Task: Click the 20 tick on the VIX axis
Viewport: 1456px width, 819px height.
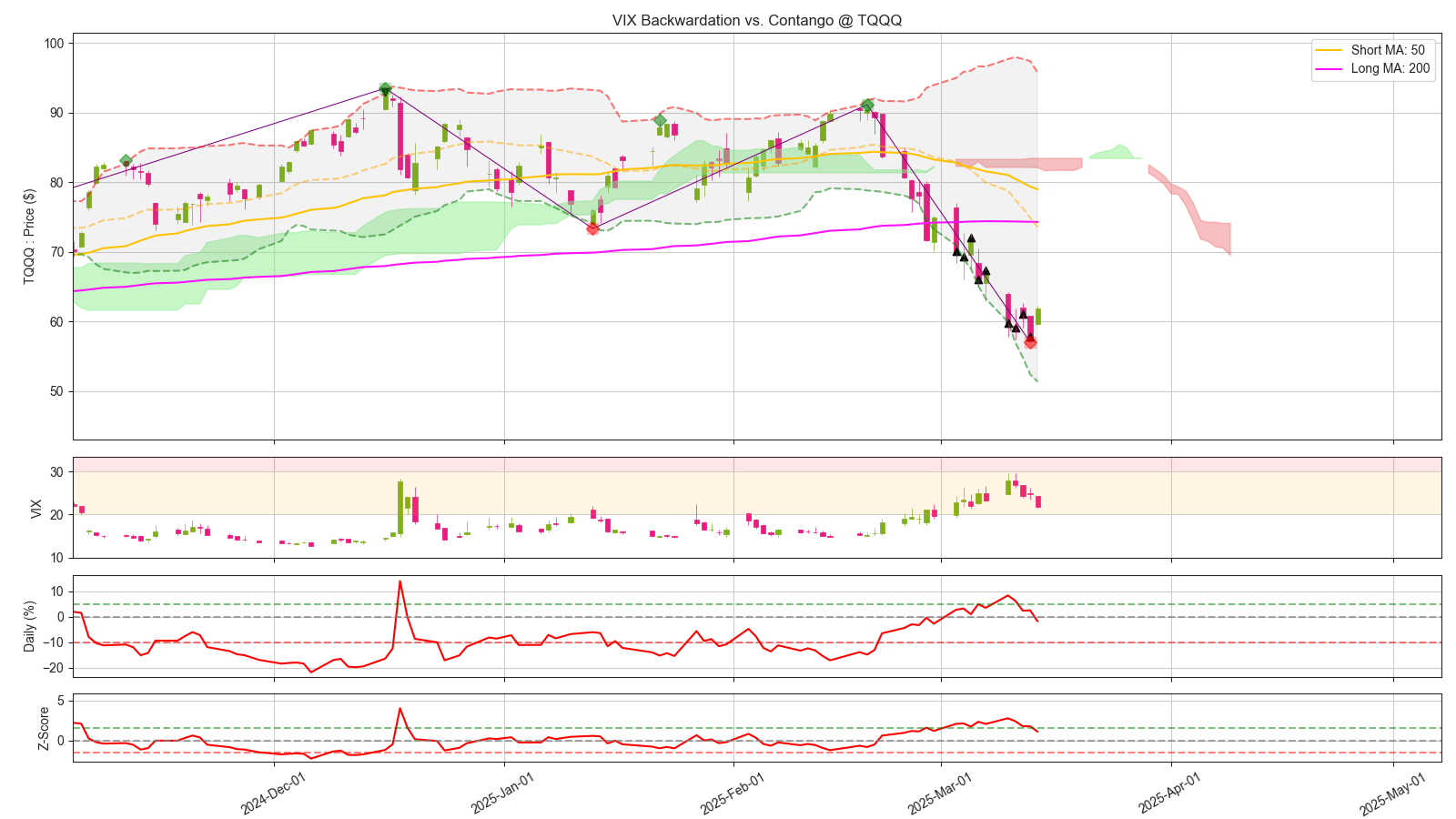Action: click(x=56, y=514)
